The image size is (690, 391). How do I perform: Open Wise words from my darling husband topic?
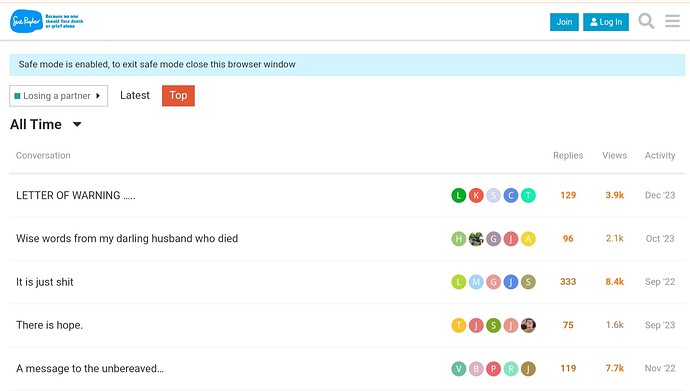pyautogui.click(x=127, y=238)
